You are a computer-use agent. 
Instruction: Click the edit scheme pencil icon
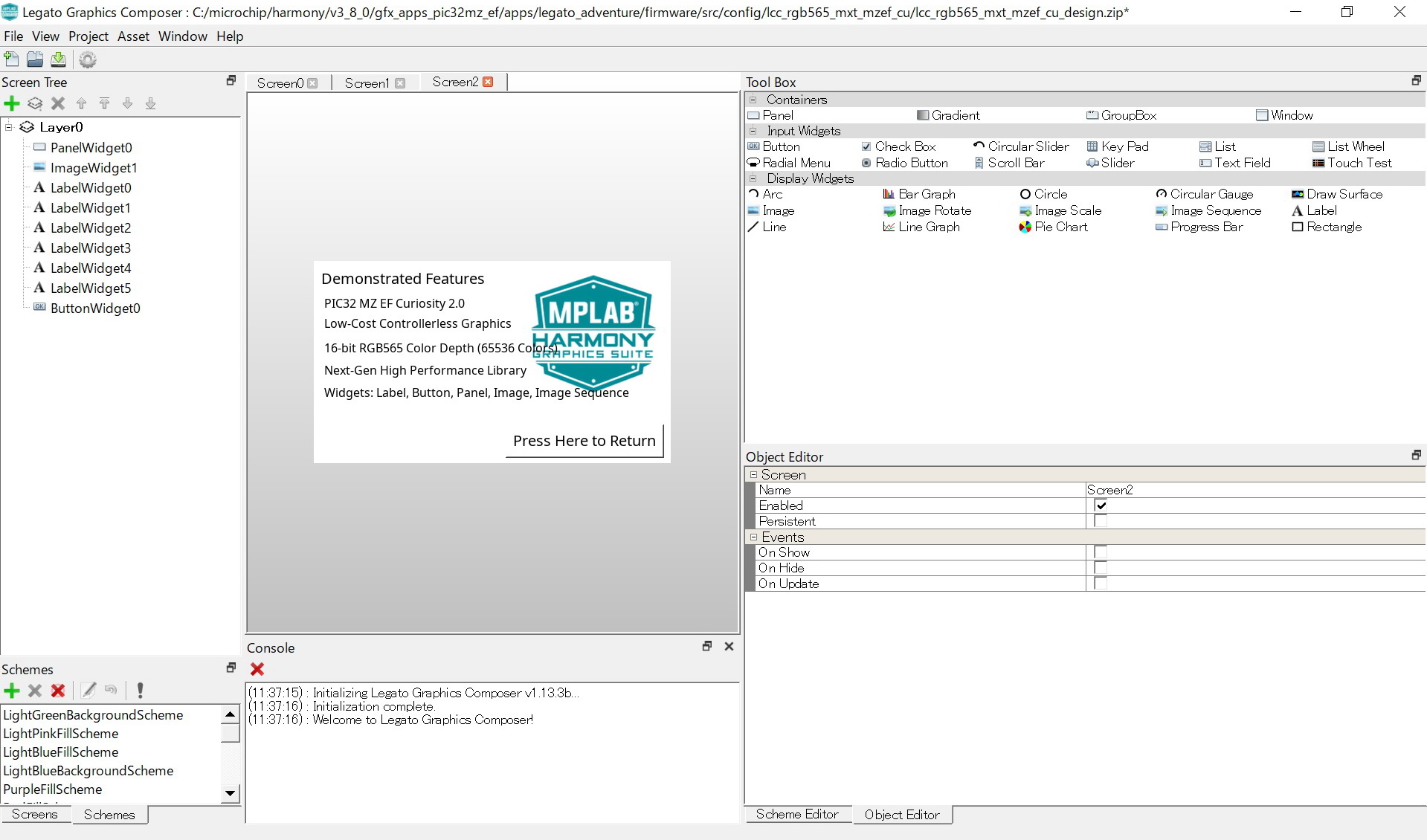coord(88,691)
